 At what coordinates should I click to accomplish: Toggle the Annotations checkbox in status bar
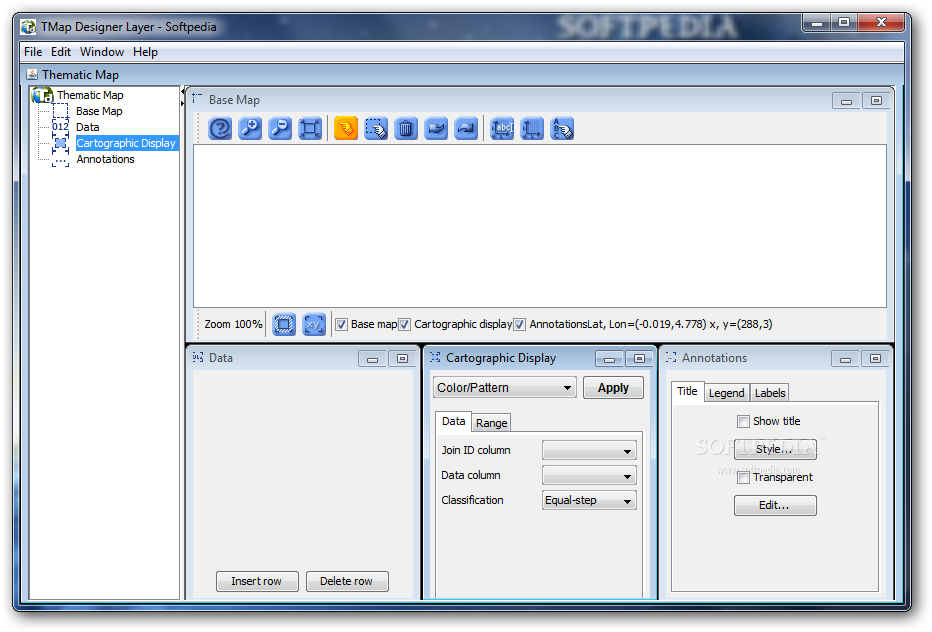[x=519, y=324]
